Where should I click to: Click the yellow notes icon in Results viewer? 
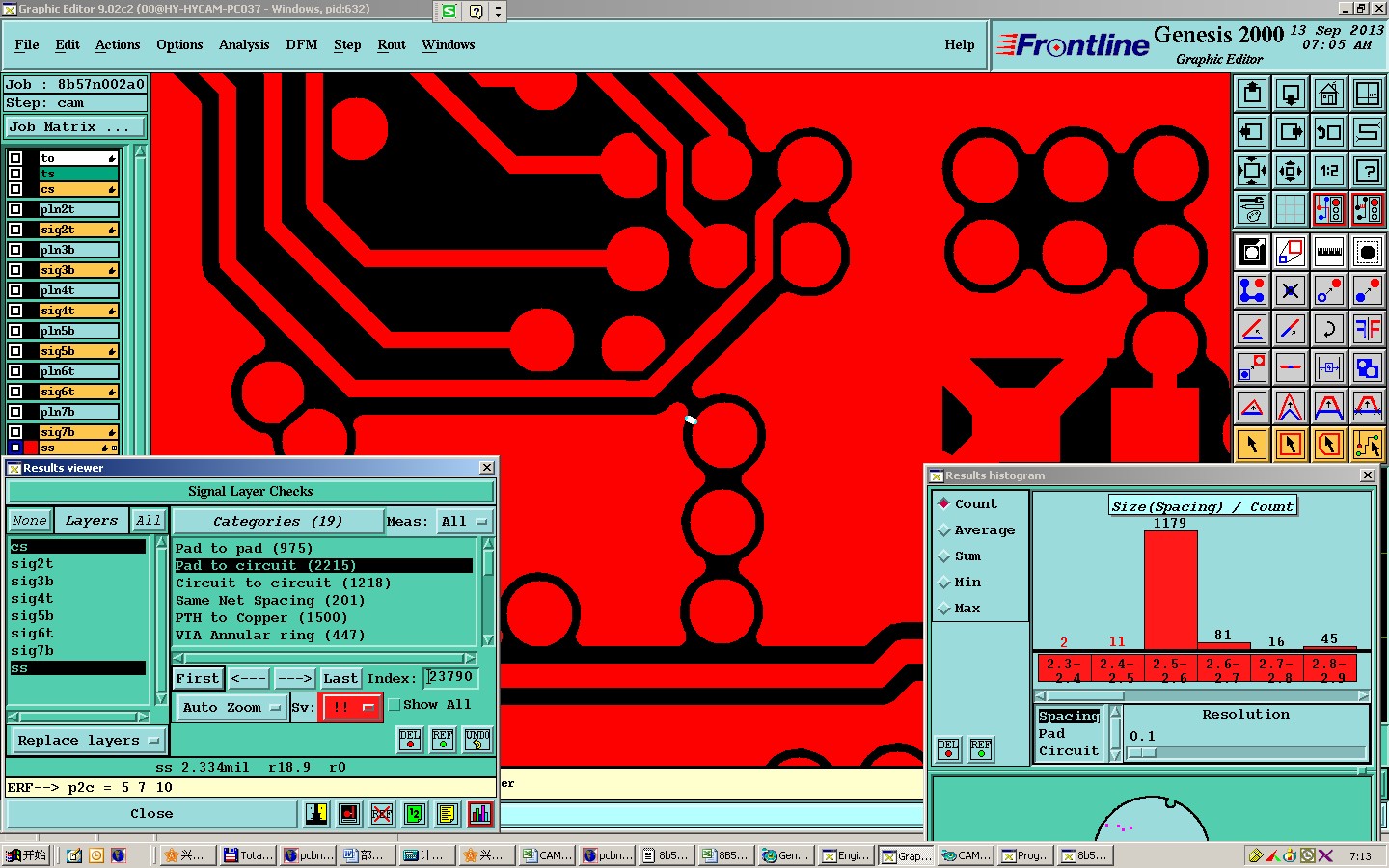pos(447,814)
